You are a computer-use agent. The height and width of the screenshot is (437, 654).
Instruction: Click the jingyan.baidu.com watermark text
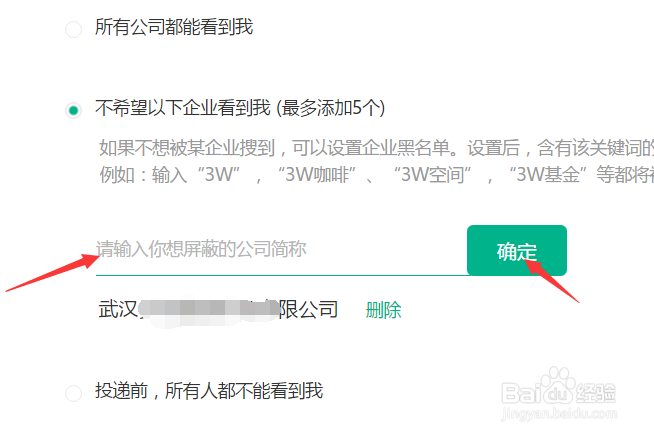[559, 413]
